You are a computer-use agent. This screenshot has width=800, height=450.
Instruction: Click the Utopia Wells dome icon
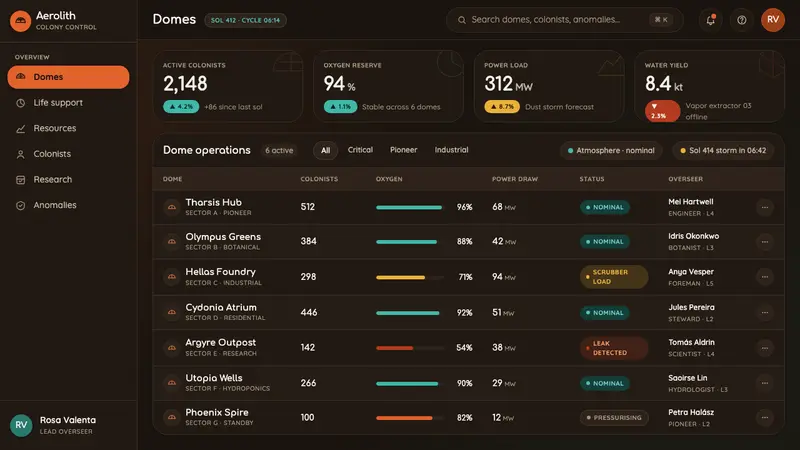coord(172,383)
